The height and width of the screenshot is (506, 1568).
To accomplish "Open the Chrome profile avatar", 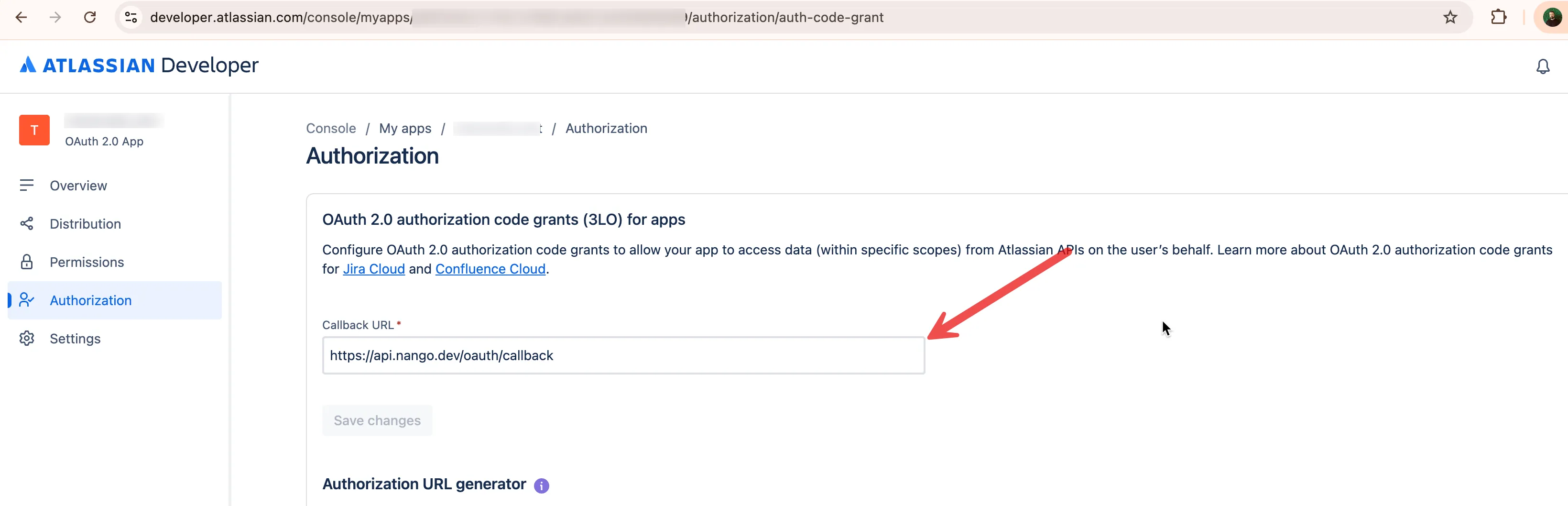I will pyautogui.click(x=1552, y=17).
